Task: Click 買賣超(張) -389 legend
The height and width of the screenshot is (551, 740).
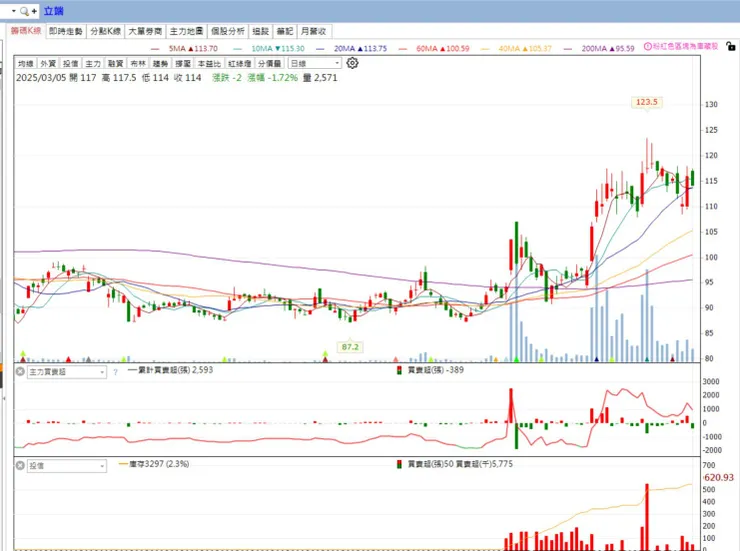Action: pos(431,370)
